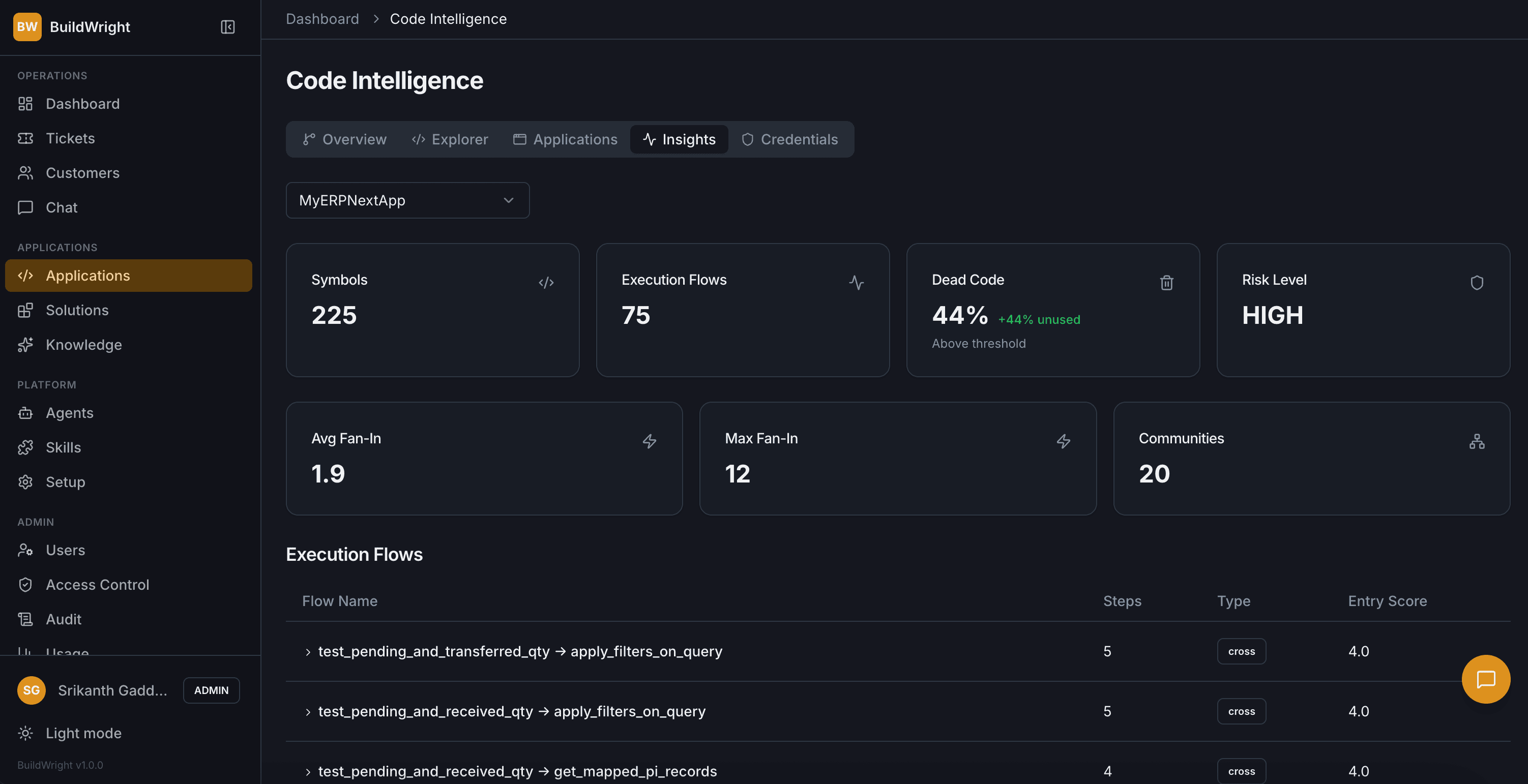Click the Chat bubble icon

(x=25, y=207)
